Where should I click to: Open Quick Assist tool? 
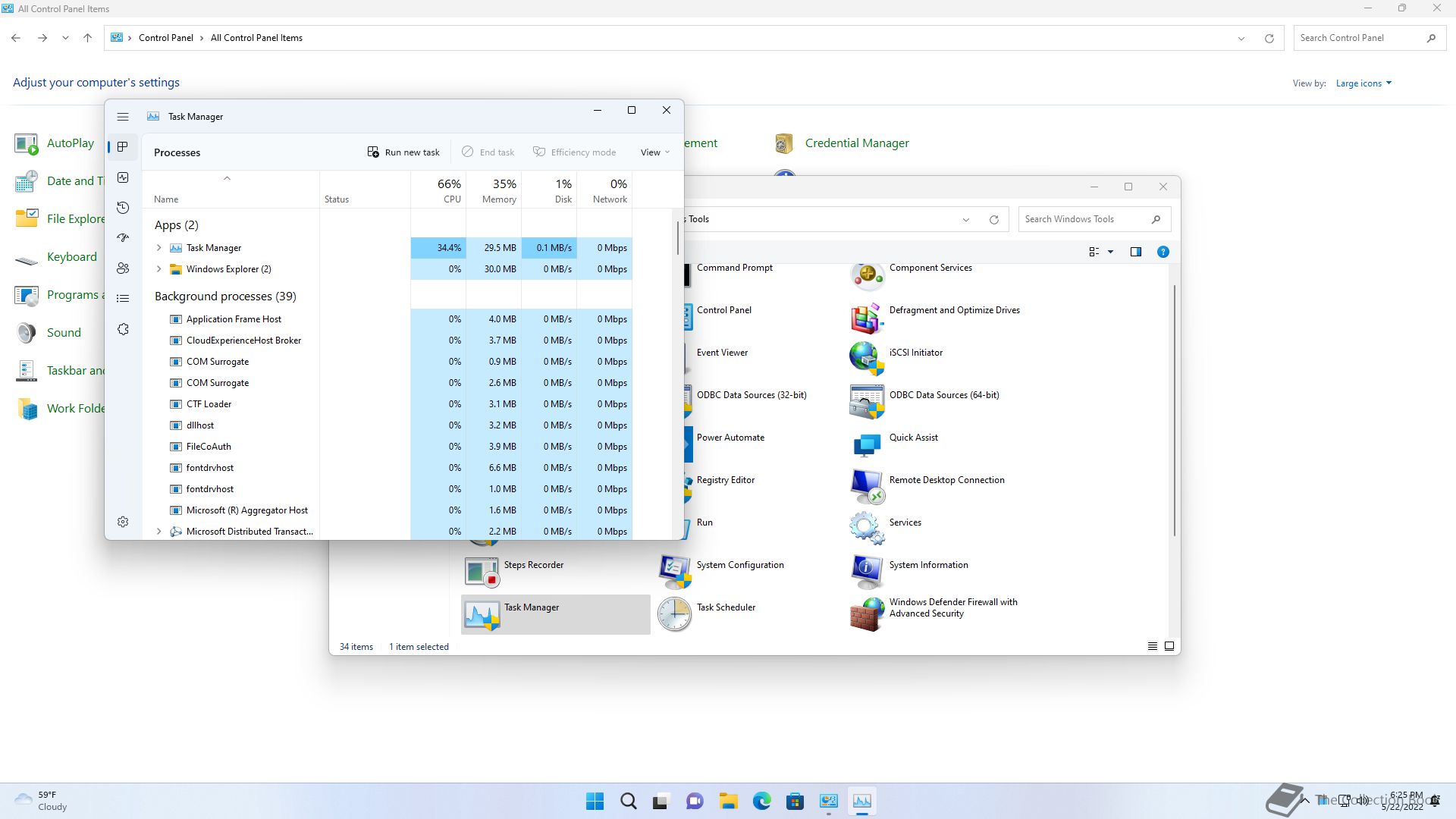click(894, 444)
